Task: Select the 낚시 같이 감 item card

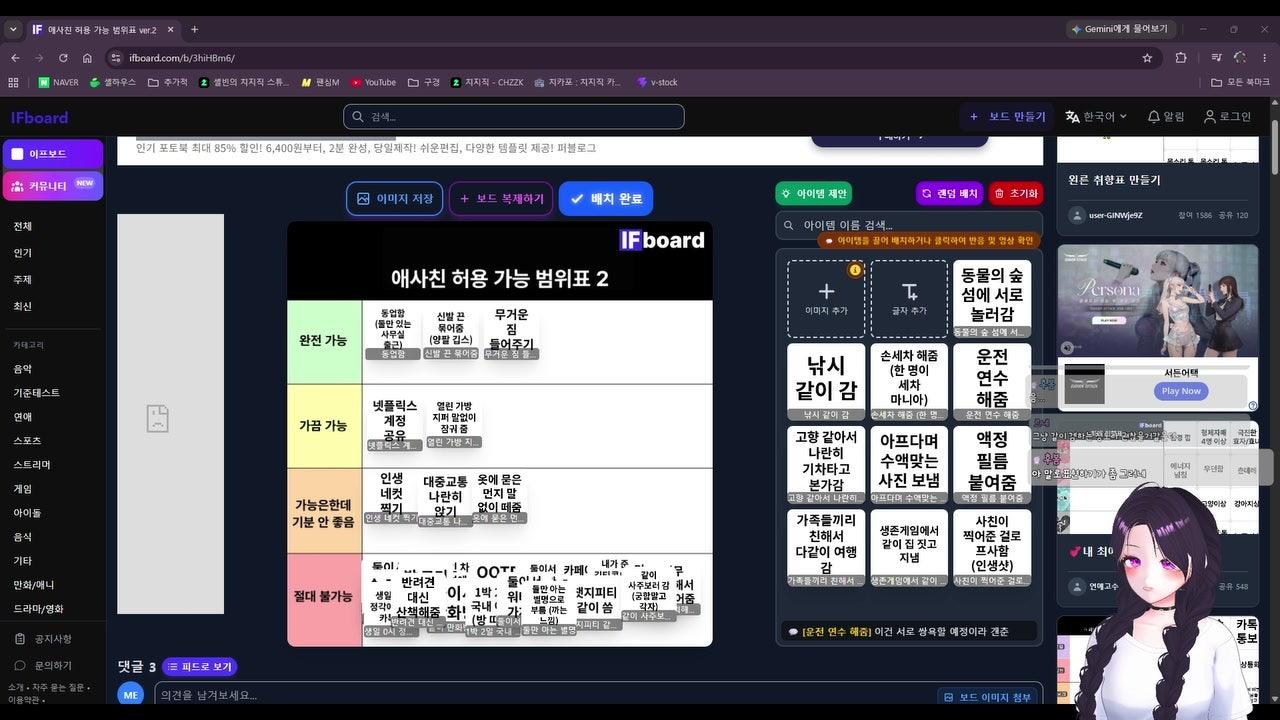Action: coord(826,382)
